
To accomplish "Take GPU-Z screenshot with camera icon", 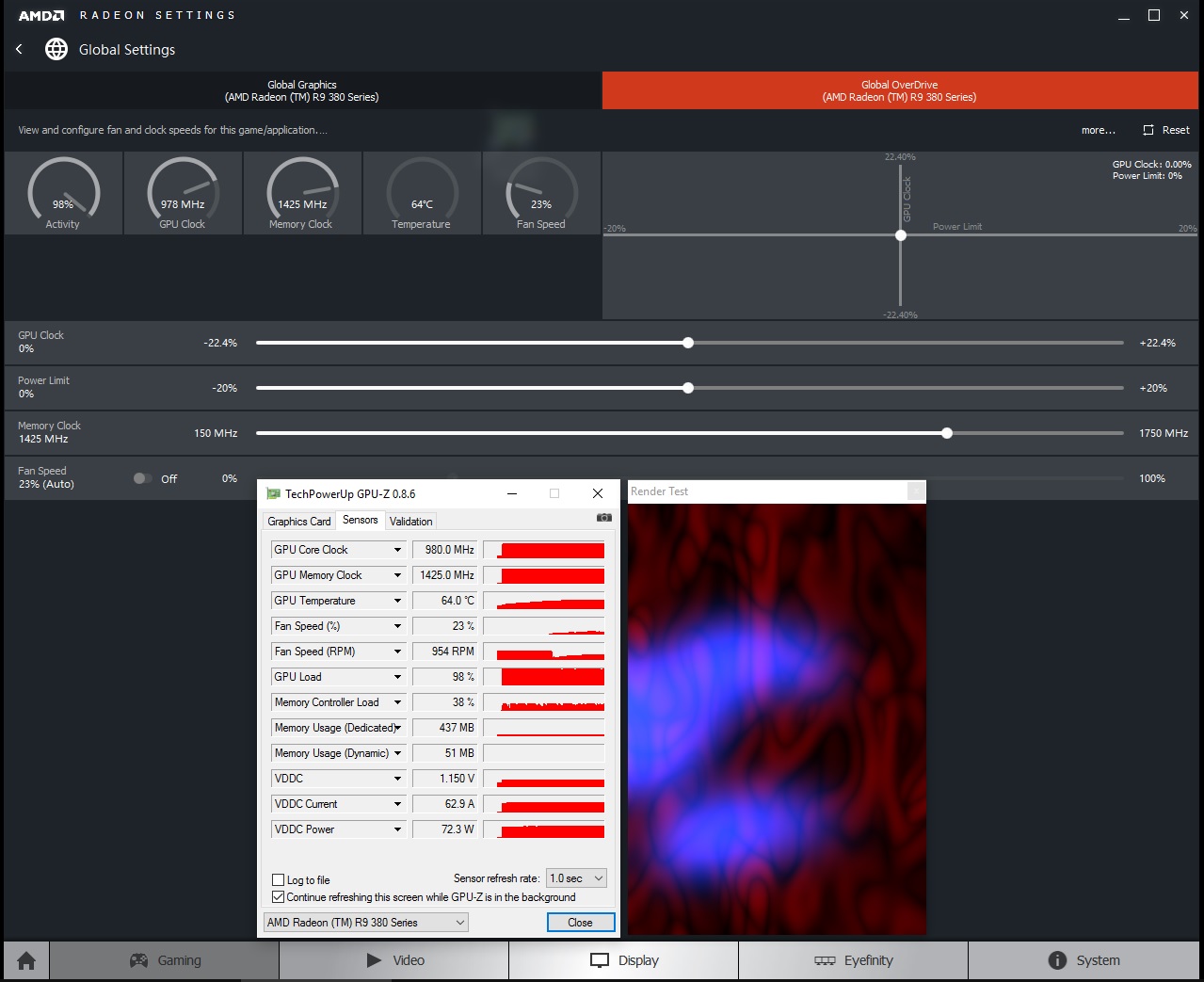I will tap(604, 518).
